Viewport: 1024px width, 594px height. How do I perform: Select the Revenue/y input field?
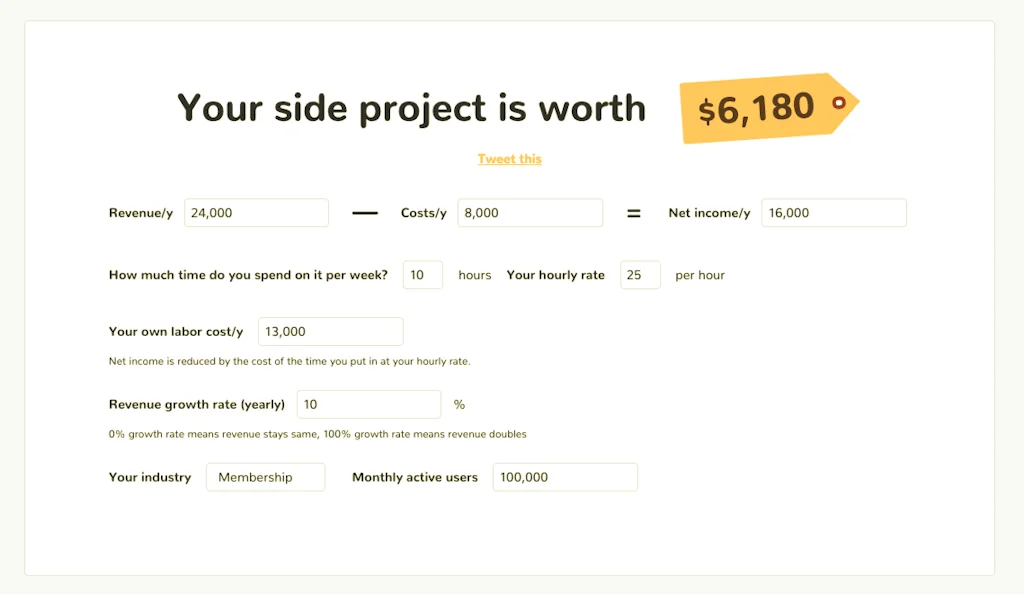pyautogui.click(x=256, y=212)
